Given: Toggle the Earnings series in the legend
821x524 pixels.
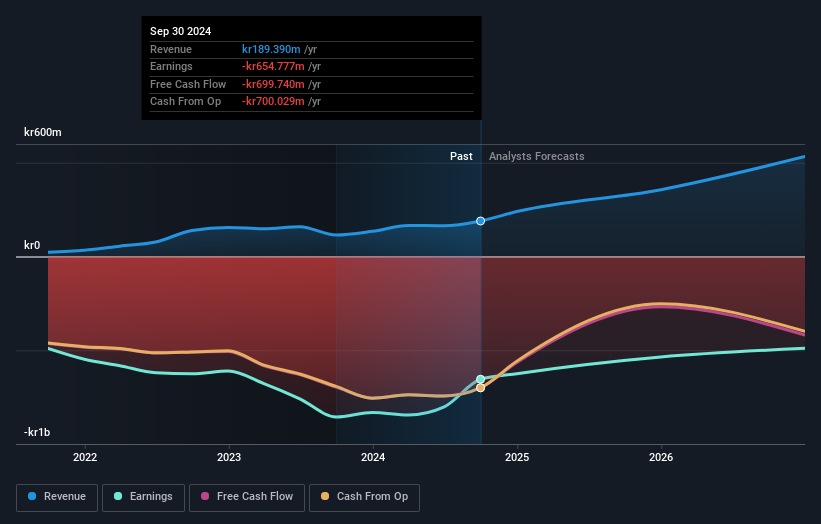Looking at the screenshot, I should tap(143, 497).
